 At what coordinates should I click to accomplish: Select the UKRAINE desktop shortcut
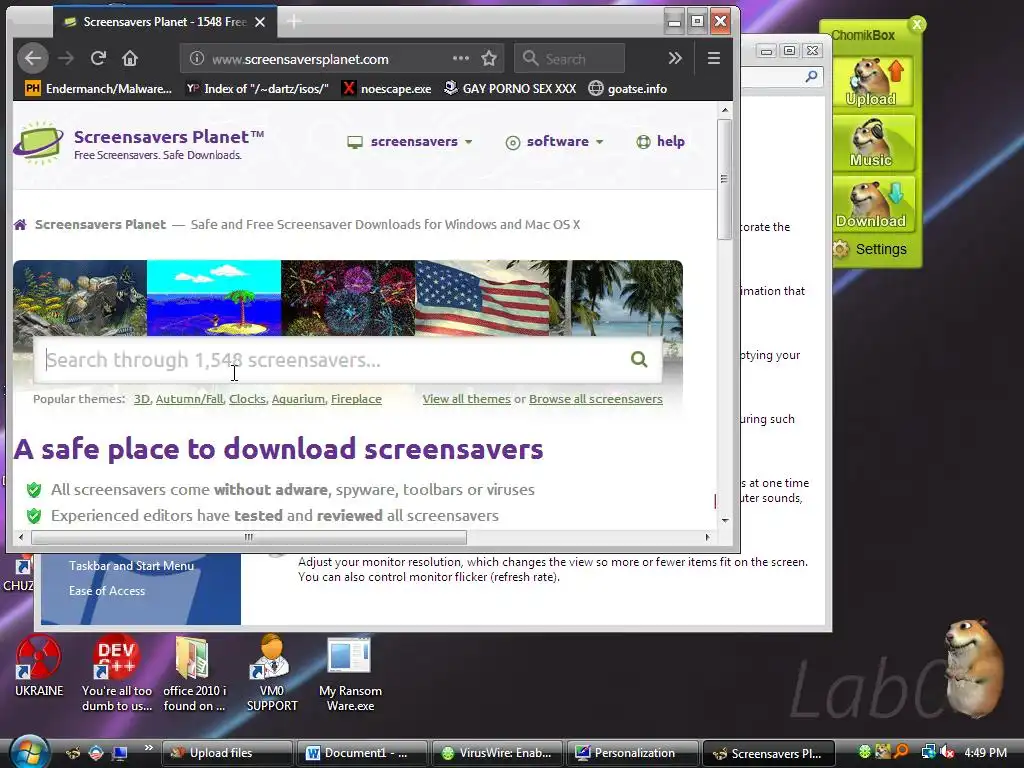tap(39, 666)
